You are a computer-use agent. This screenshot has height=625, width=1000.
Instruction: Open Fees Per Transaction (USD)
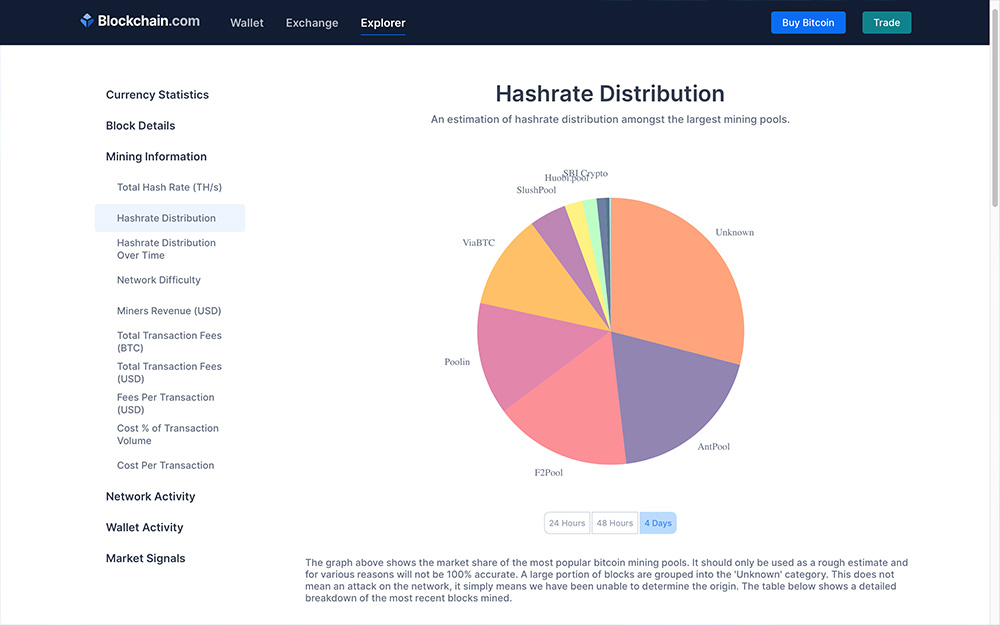click(x=166, y=404)
